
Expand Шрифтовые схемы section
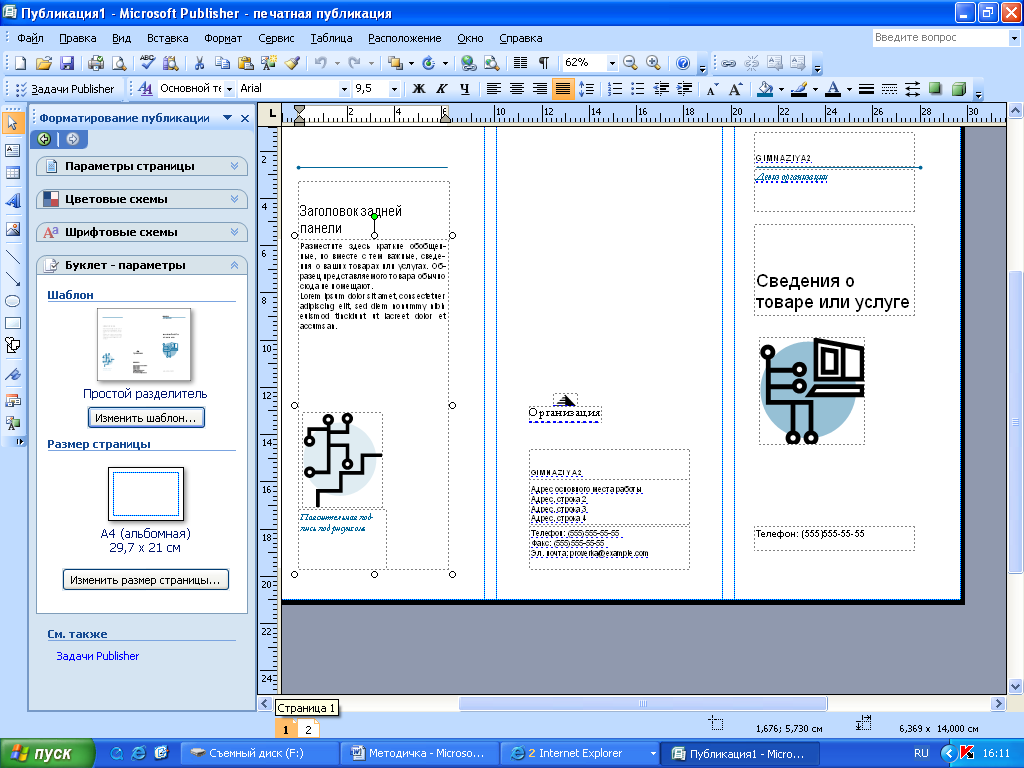[142, 232]
